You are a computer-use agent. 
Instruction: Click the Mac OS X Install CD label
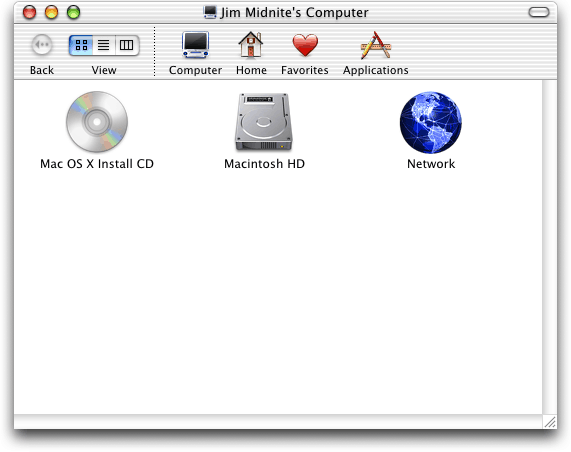(97, 164)
